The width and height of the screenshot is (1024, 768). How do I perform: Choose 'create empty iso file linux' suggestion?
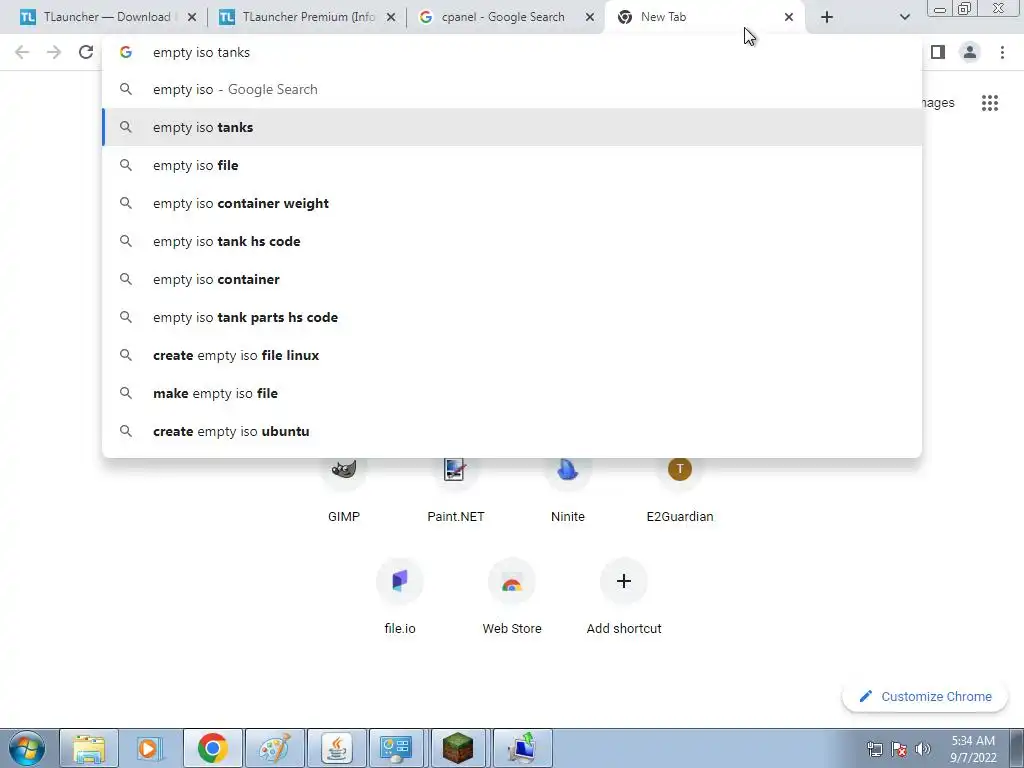coord(512,355)
